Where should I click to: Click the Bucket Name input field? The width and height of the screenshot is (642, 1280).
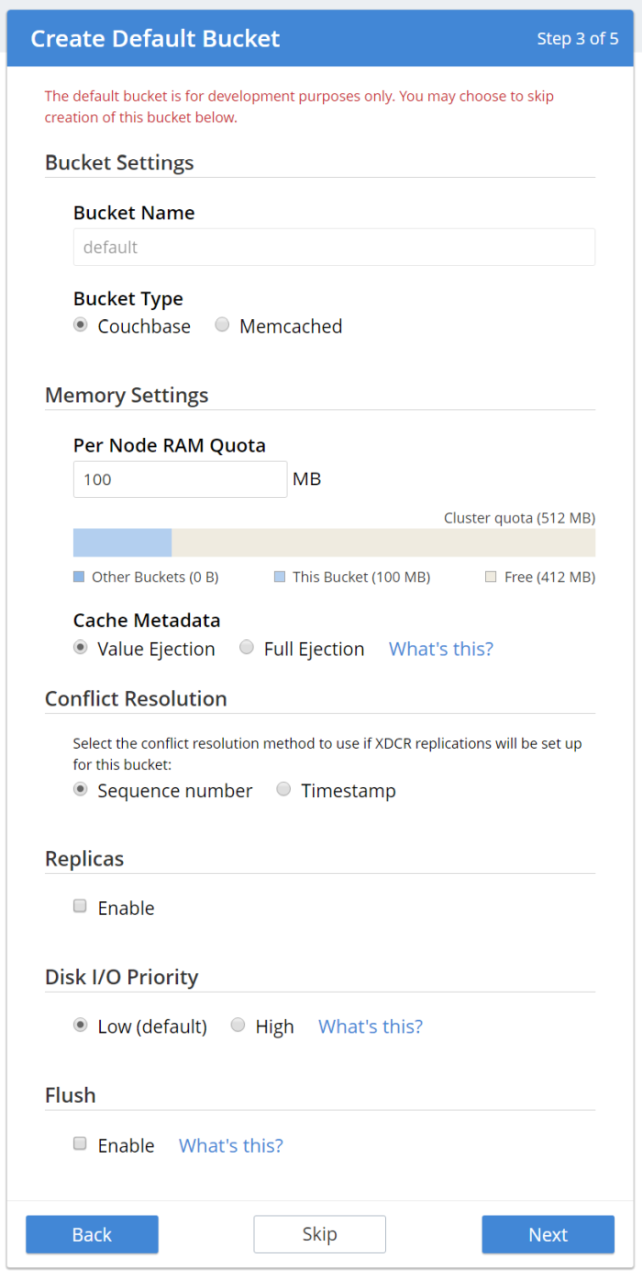333,246
